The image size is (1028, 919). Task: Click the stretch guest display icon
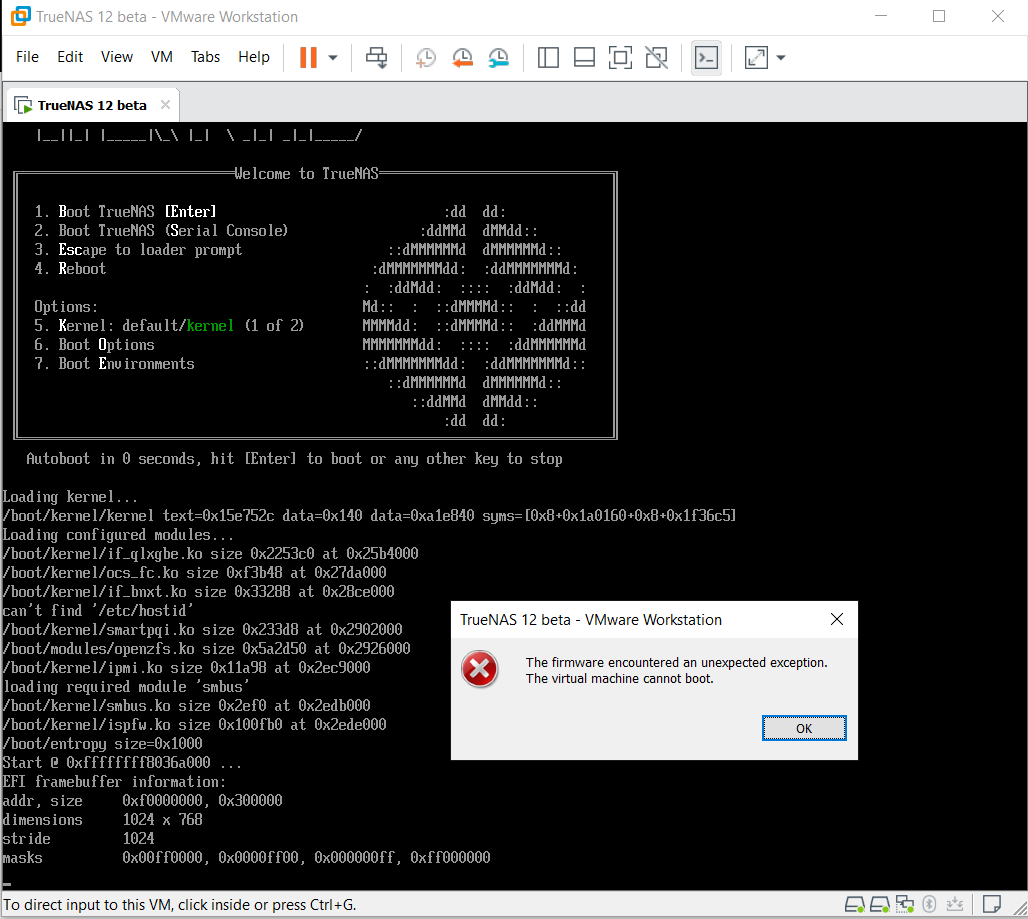757,58
